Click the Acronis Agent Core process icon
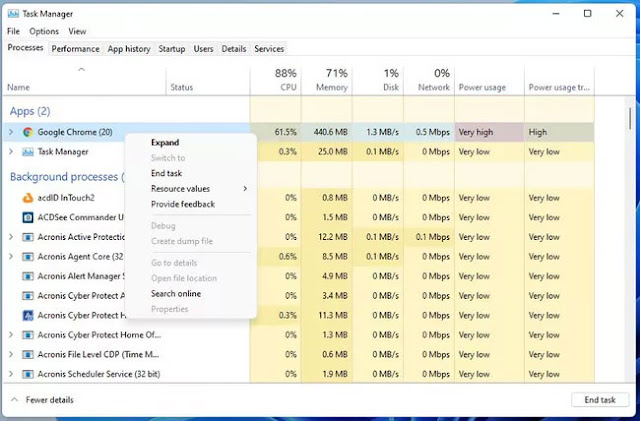 pos(28,256)
